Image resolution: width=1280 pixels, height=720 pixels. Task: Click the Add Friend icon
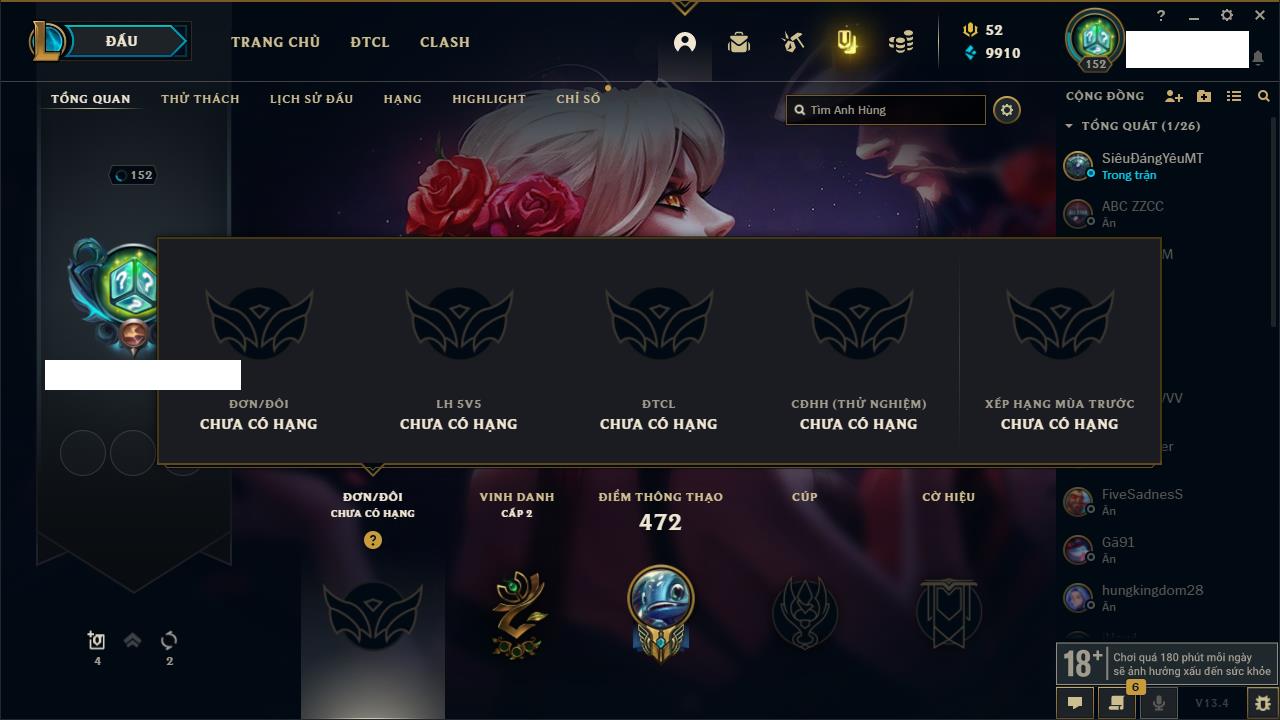(x=1174, y=96)
